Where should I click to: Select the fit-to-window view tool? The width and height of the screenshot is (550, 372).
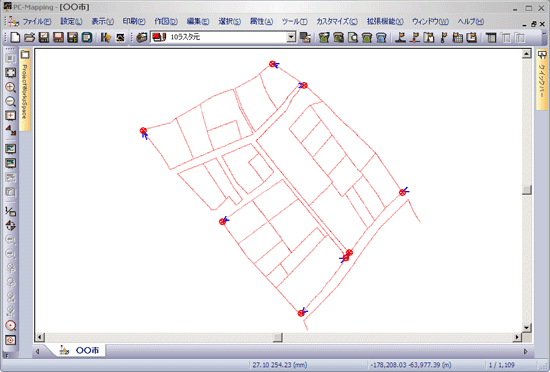pos(11,73)
